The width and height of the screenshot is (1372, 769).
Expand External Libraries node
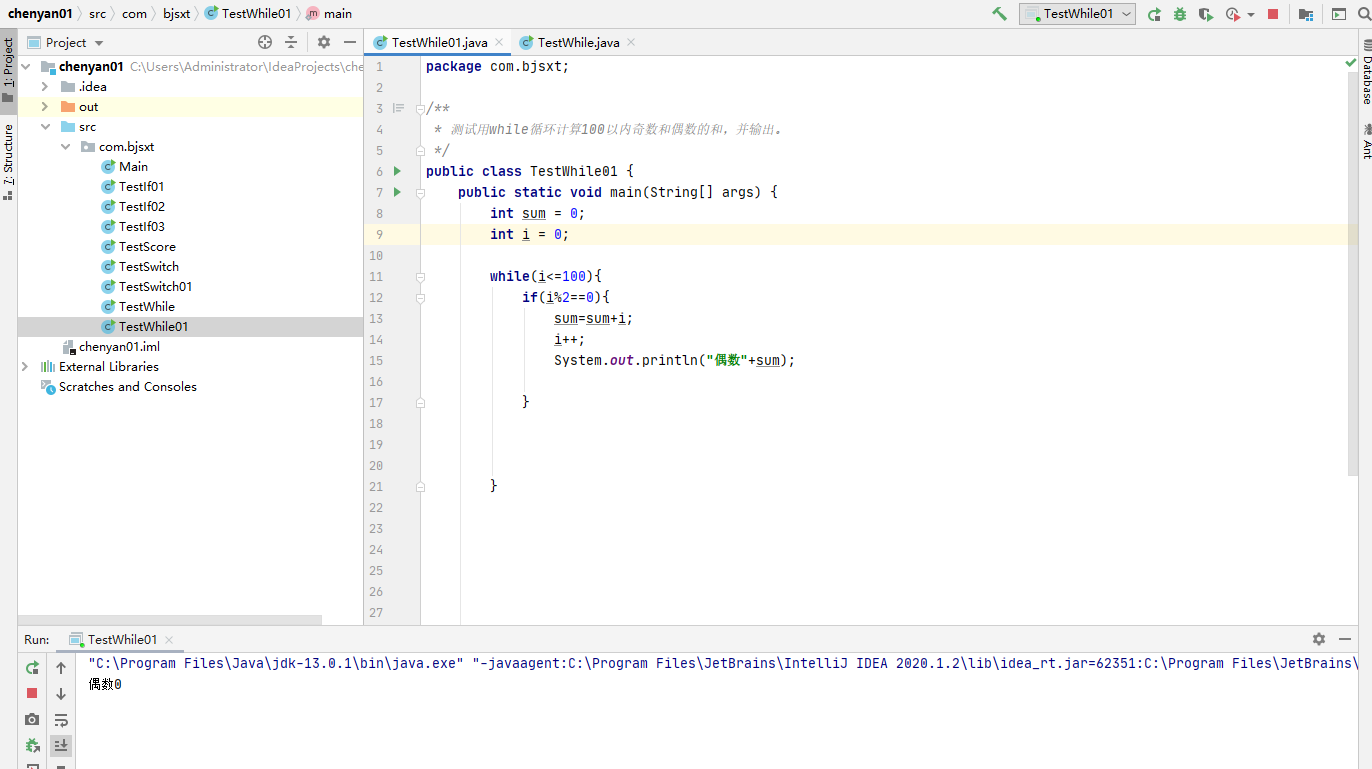(26, 367)
